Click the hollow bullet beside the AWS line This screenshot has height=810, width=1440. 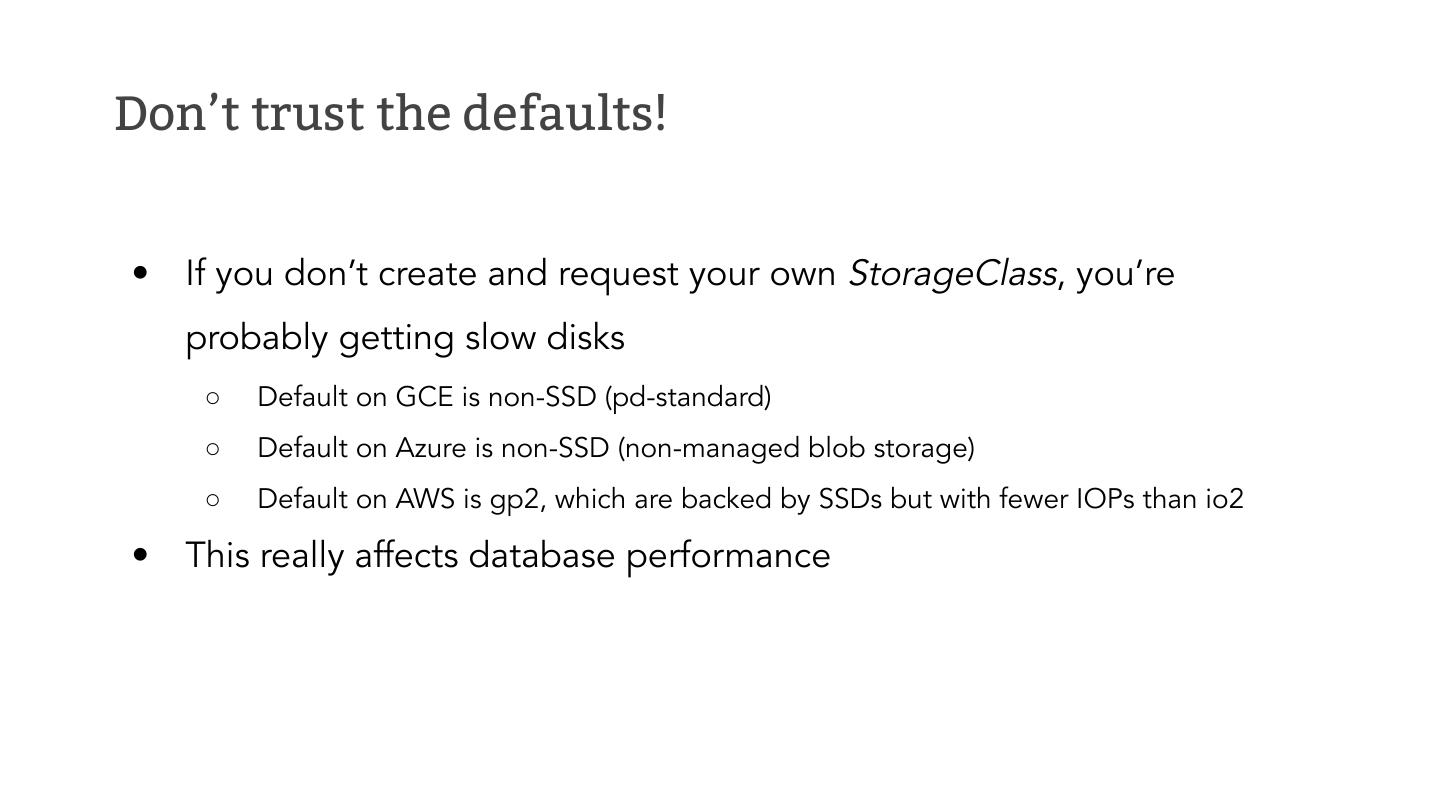pyautogui.click(x=212, y=500)
